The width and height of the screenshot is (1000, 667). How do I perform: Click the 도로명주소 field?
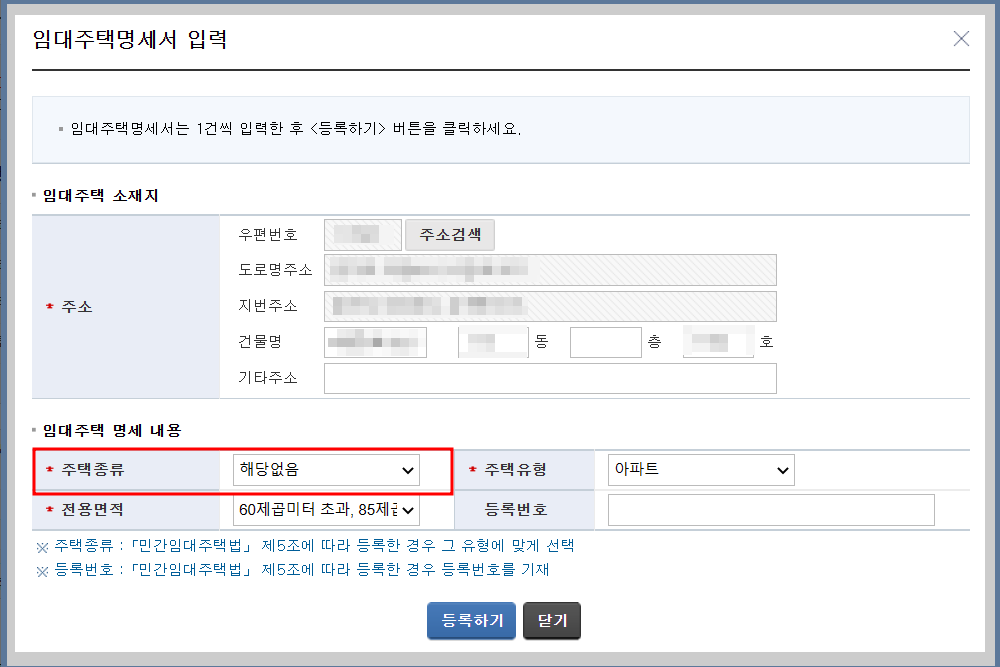[x=550, y=269]
